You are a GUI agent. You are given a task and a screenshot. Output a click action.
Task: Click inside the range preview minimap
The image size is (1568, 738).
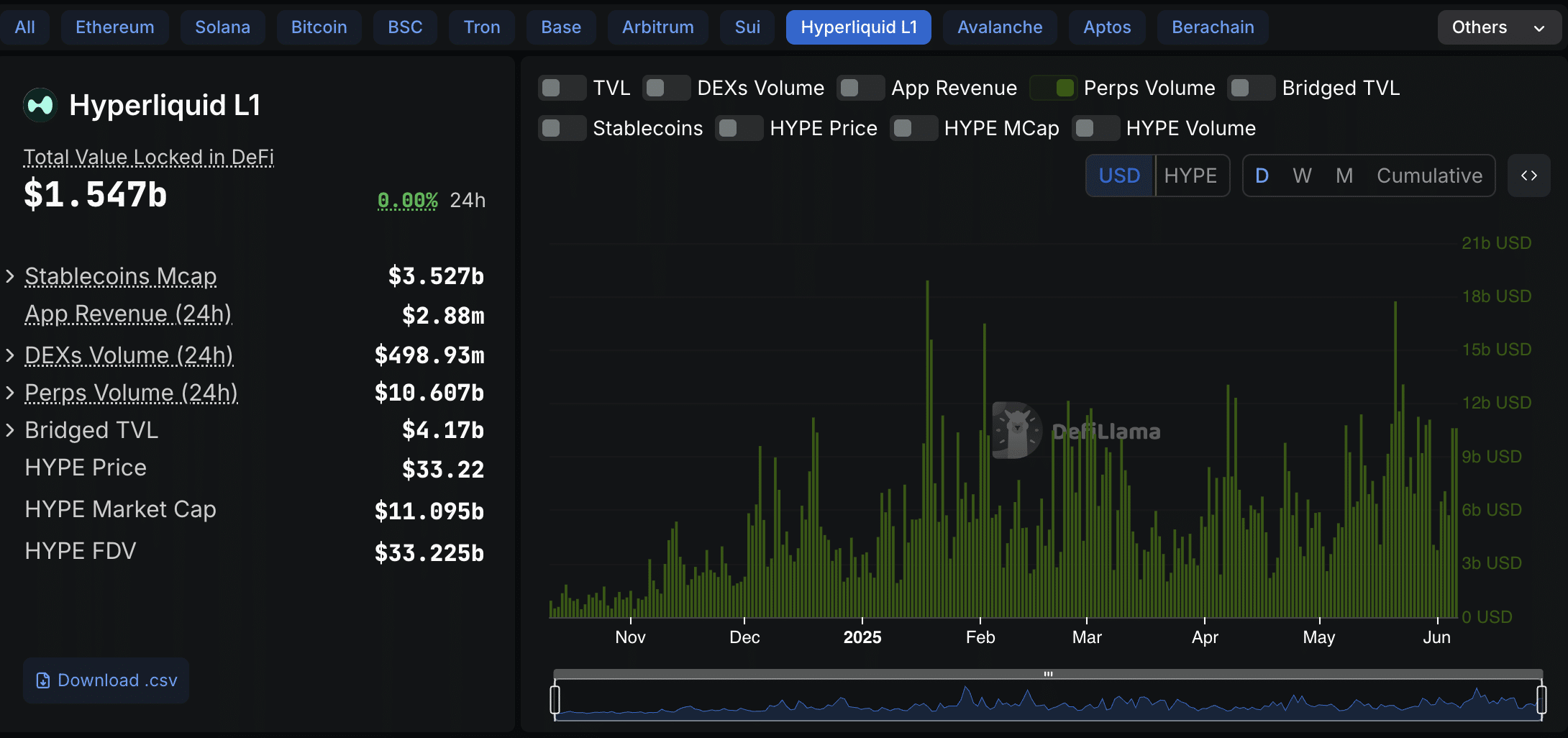coord(1048,700)
